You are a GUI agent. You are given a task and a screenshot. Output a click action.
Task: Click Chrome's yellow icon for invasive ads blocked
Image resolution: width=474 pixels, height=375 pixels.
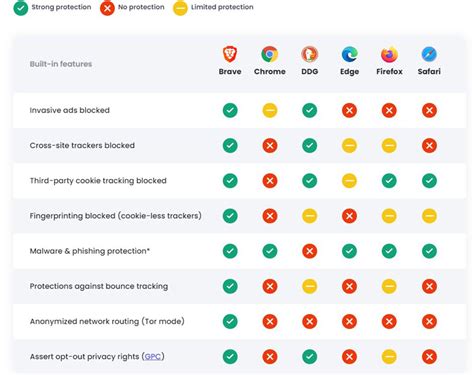[270, 110]
